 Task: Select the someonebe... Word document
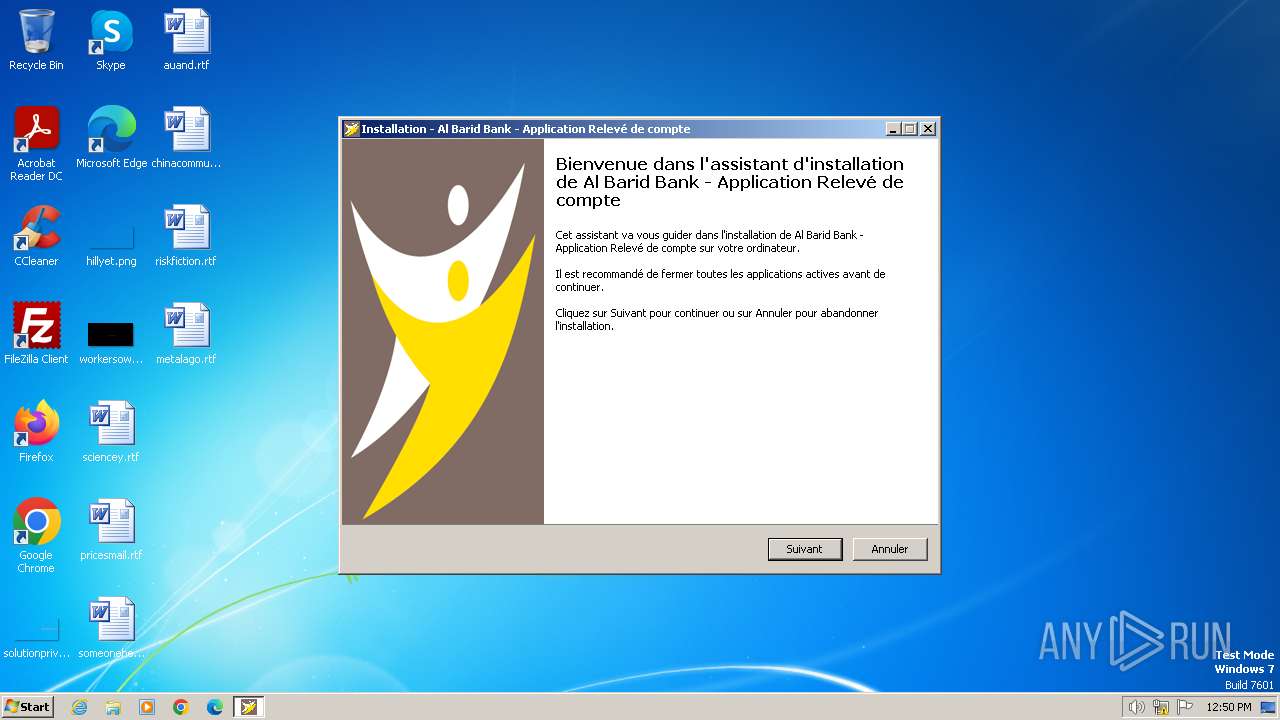[x=111, y=627]
